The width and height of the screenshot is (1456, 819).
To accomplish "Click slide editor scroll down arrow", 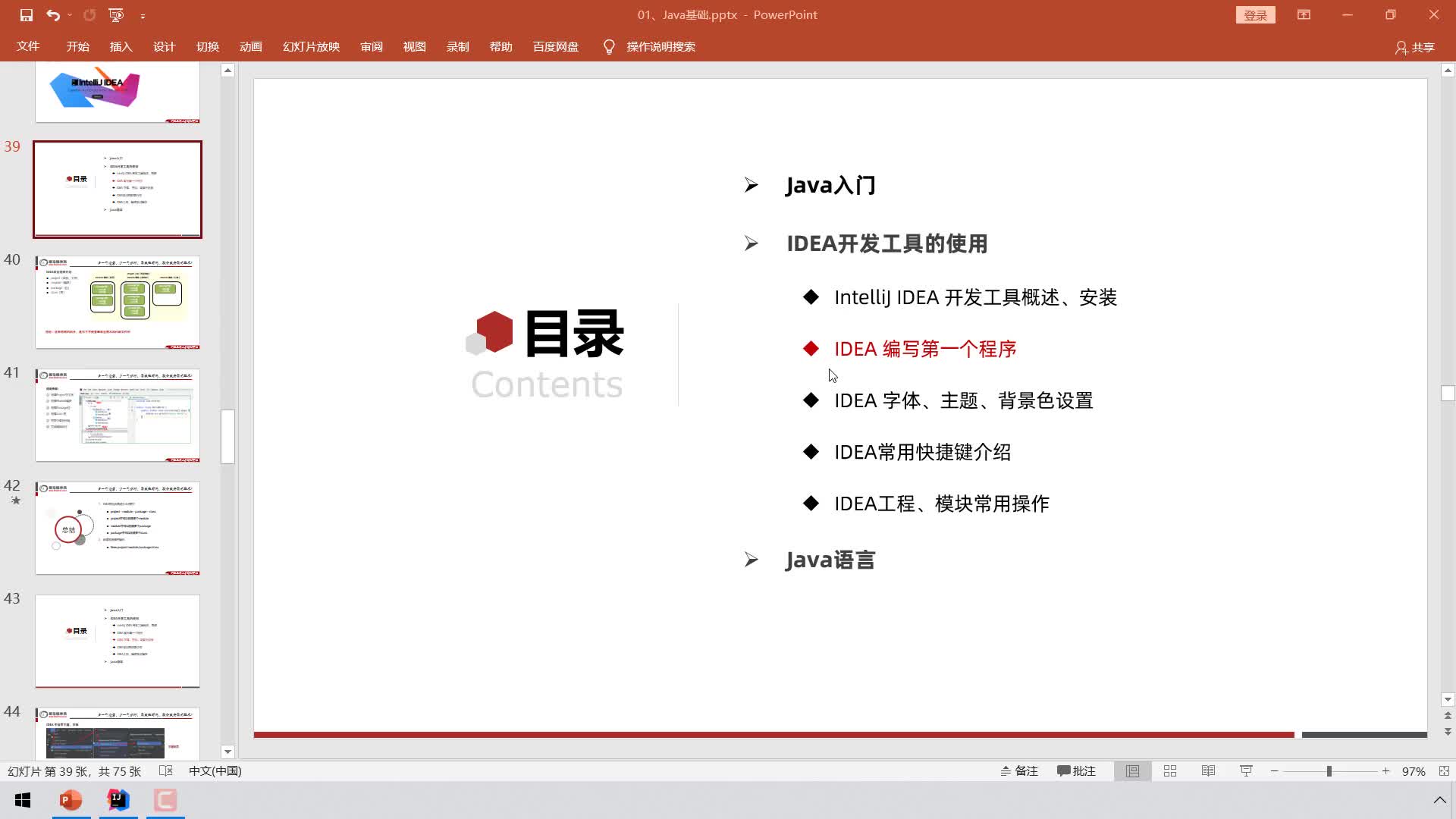I will pos(1448,699).
